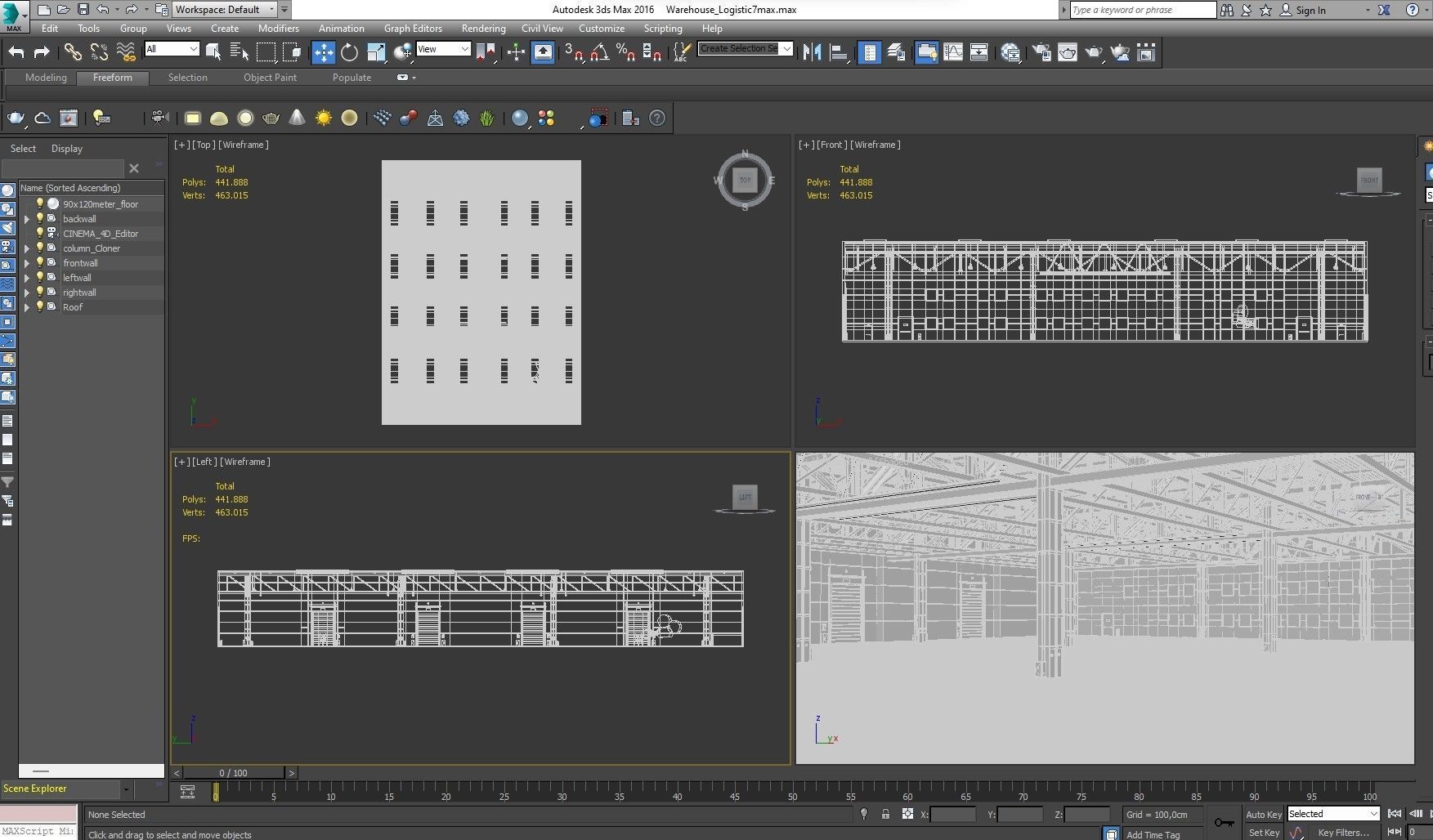1433x840 pixels.
Task: Click the plant foliage shelf icon
Action: (x=487, y=118)
